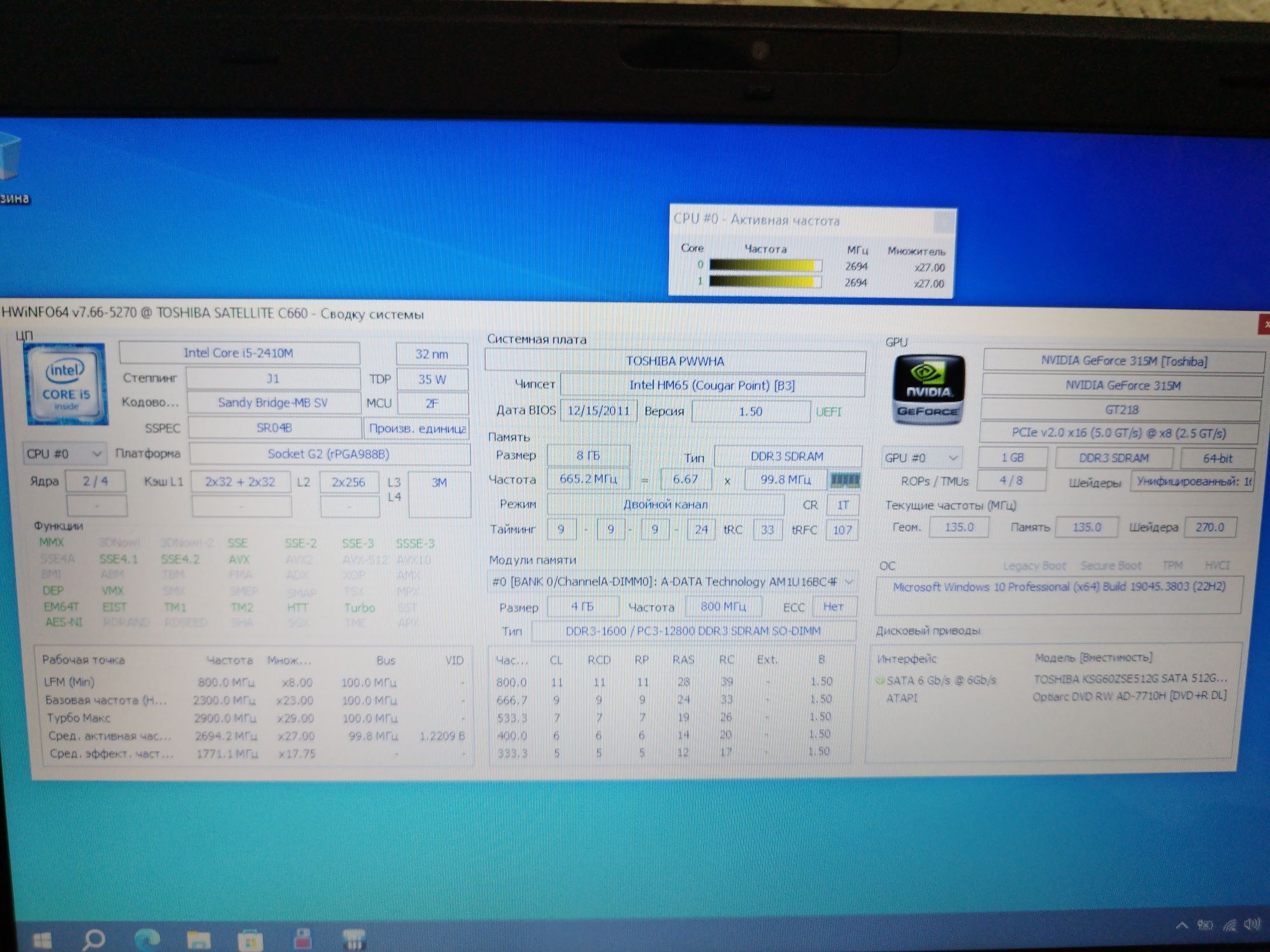Image resolution: width=1270 pixels, height=952 pixels.
Task: Open the network tray icon
Action: (x=1229, y=925)
